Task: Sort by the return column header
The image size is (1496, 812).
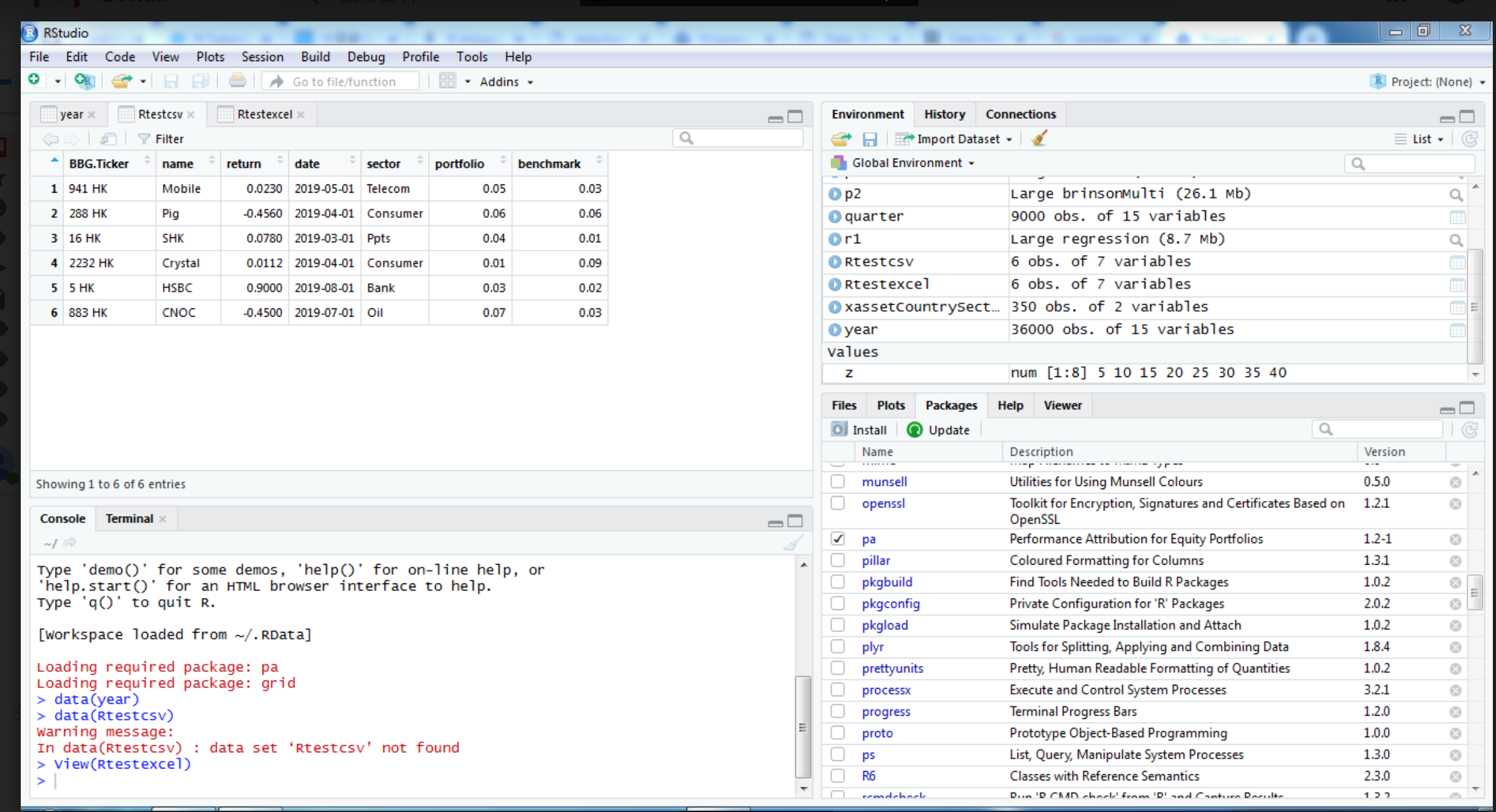Action: point(254,164)
